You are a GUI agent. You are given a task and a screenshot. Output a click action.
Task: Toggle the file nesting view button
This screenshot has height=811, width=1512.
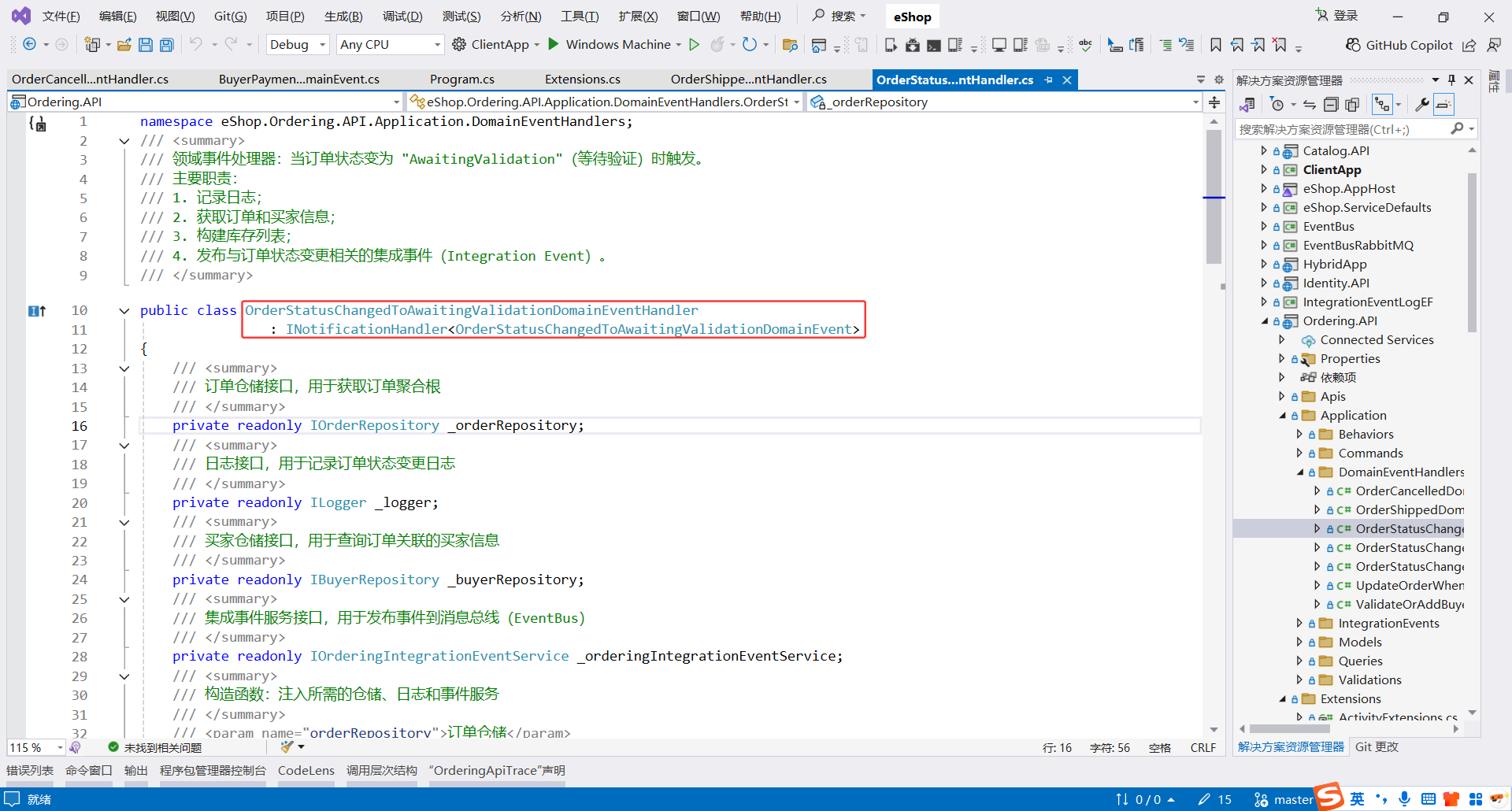[x=1382, y=105]
